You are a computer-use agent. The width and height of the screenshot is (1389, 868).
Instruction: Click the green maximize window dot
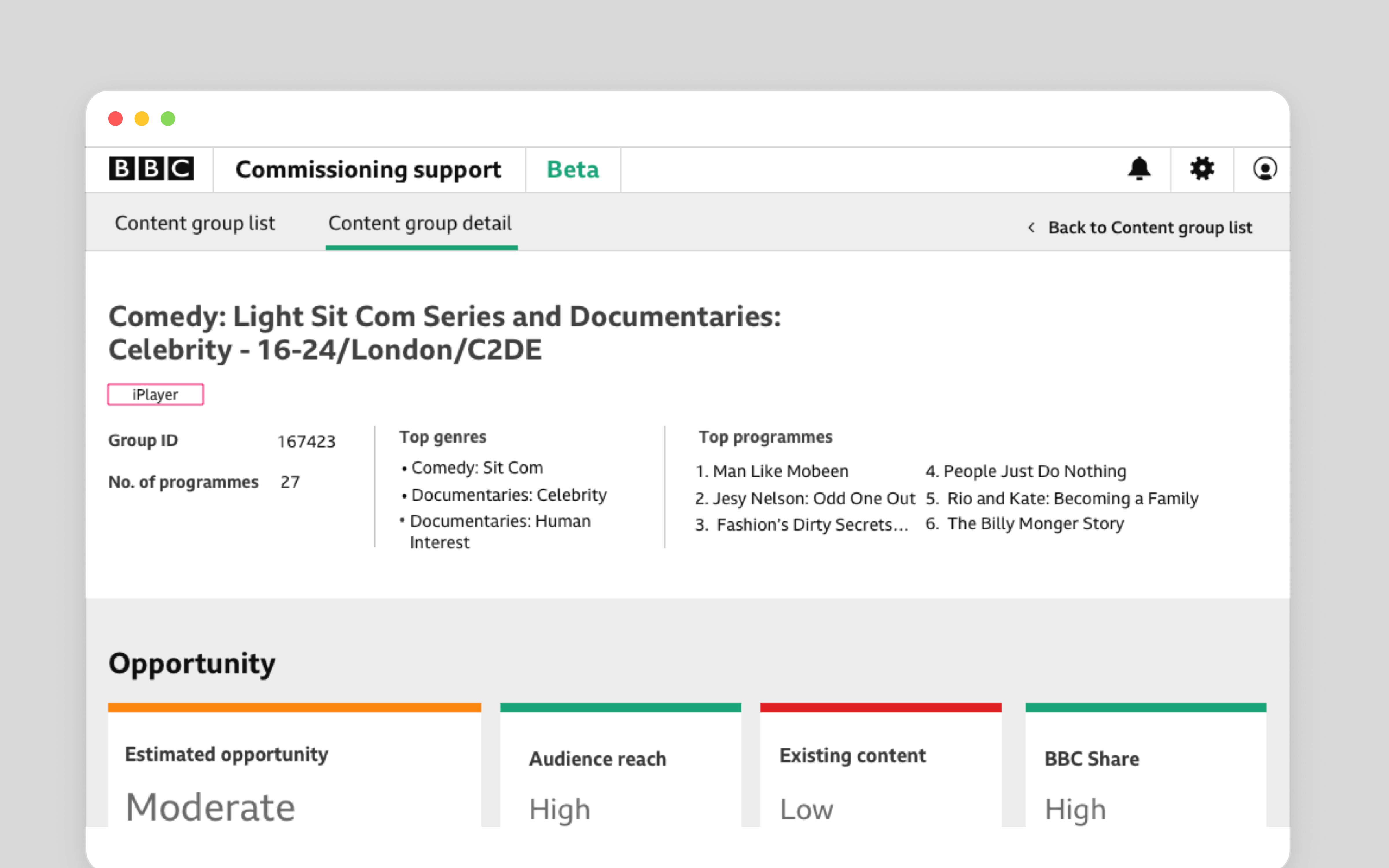168,119
